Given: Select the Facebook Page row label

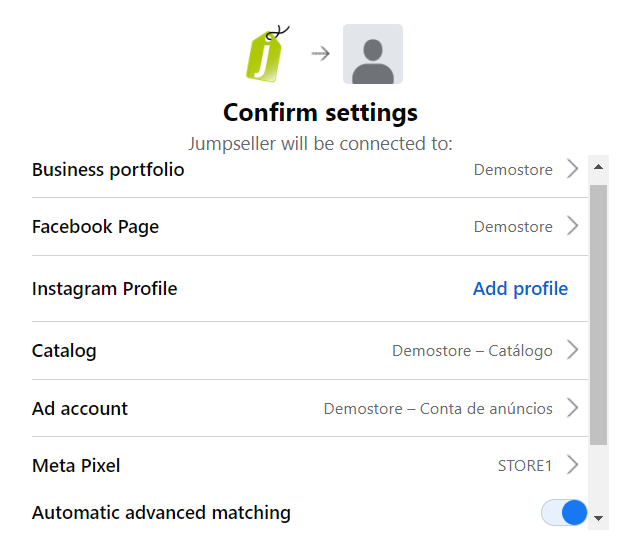Looking at the screenshot, I should click(x=95, y=227).
